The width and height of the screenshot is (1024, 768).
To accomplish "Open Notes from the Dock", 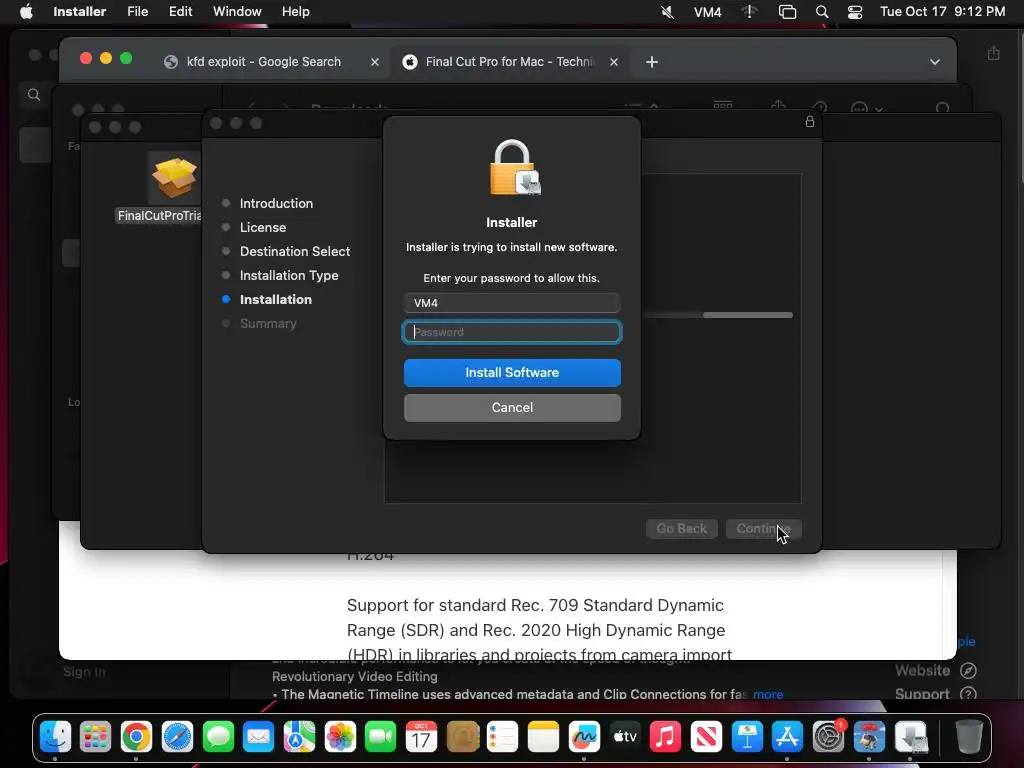I will [x=543, y=737].
